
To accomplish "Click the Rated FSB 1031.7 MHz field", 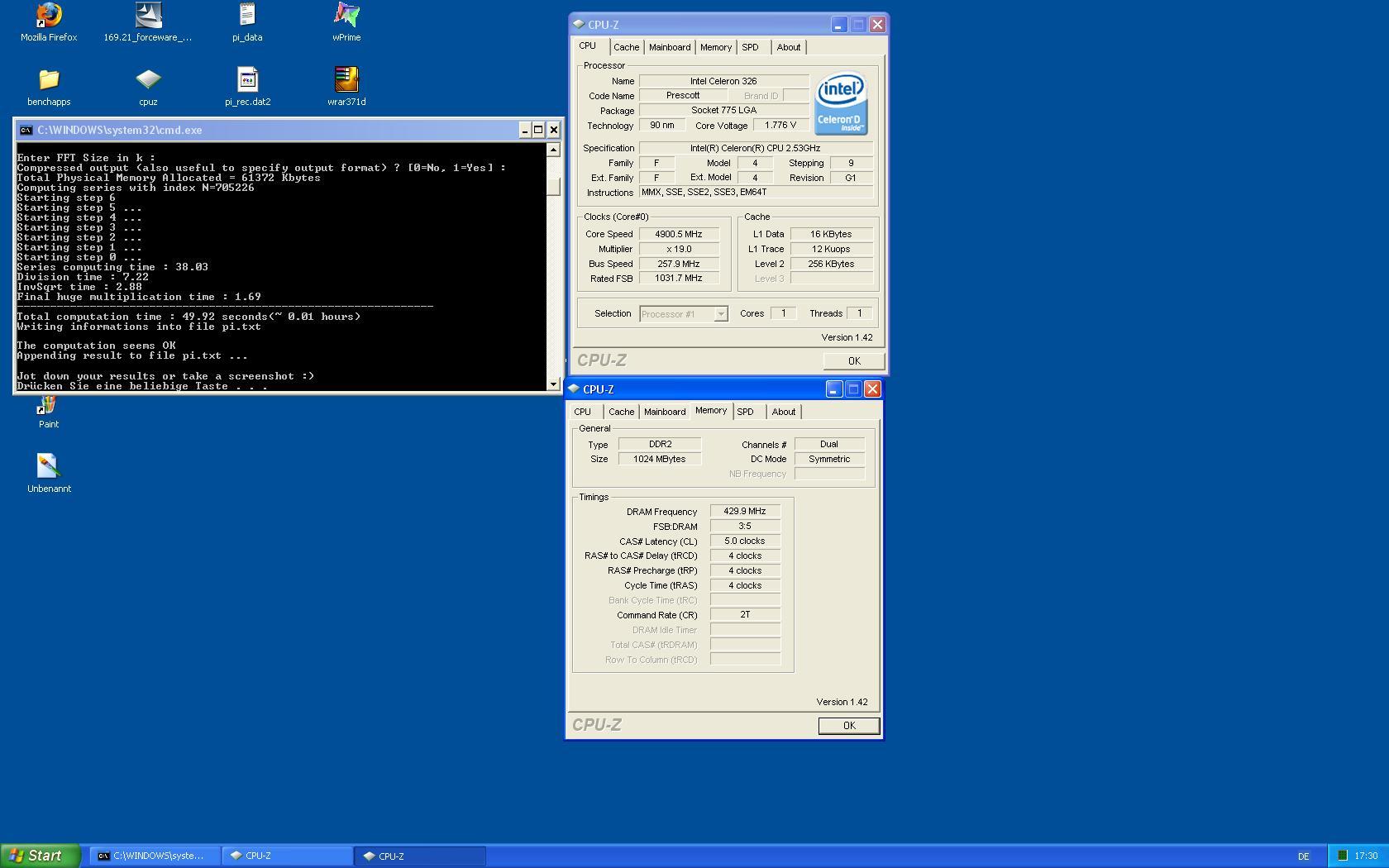I will click(x=679, y=279).
